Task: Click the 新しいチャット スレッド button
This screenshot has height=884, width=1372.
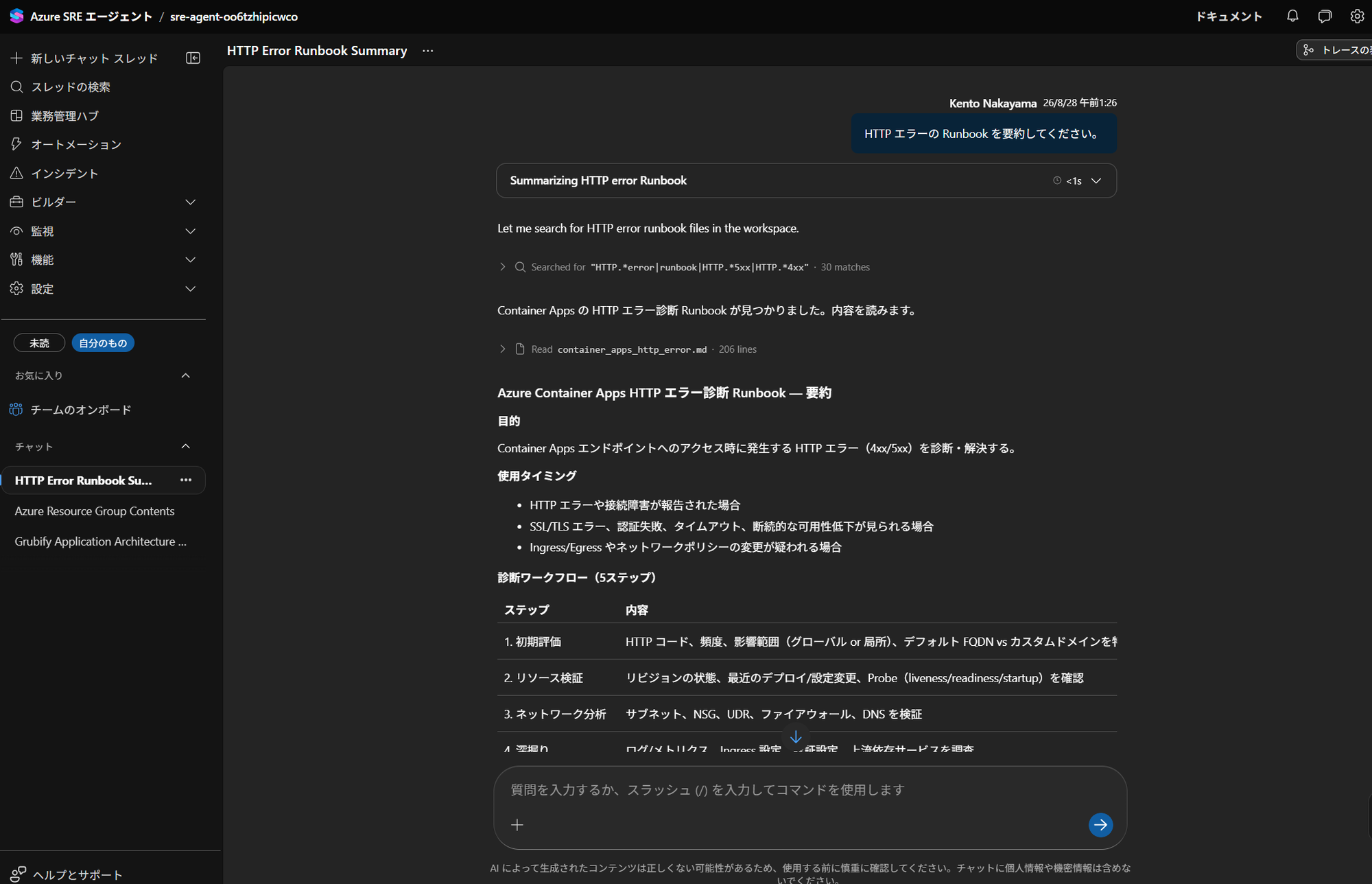Action: pos(84,58)
